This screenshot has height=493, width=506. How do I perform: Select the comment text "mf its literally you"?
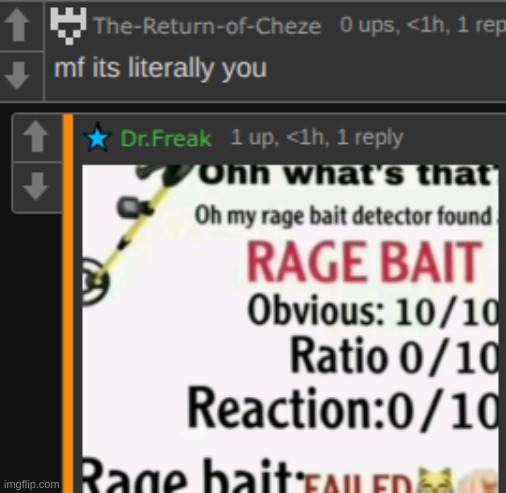pyautogui.click(x=161, y=69)
